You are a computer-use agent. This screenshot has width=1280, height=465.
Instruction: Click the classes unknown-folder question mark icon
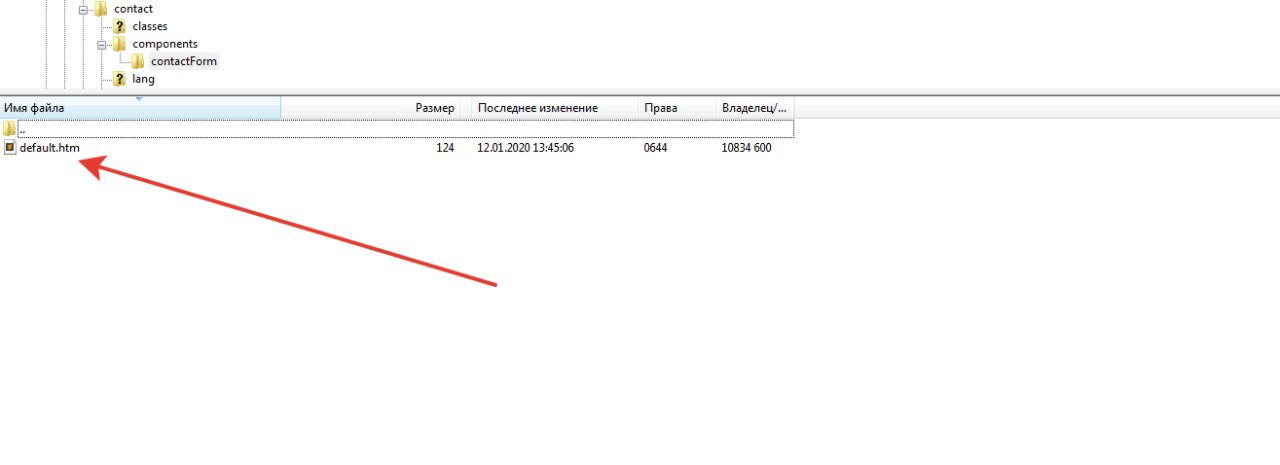(x=120, y=27)
